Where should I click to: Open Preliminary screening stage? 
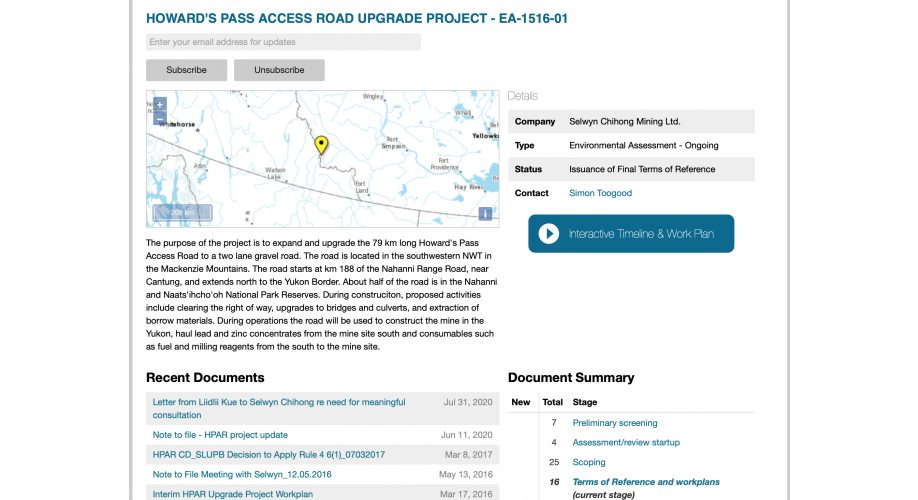point(615,423)
